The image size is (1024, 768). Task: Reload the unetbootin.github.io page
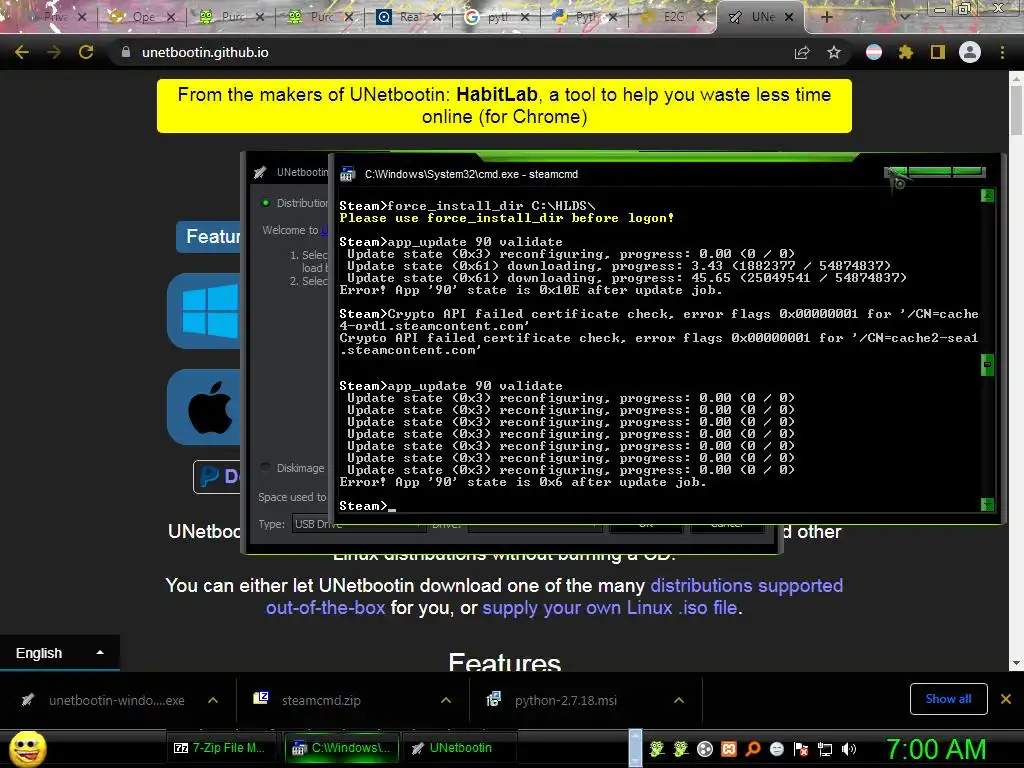coord(86,52)
